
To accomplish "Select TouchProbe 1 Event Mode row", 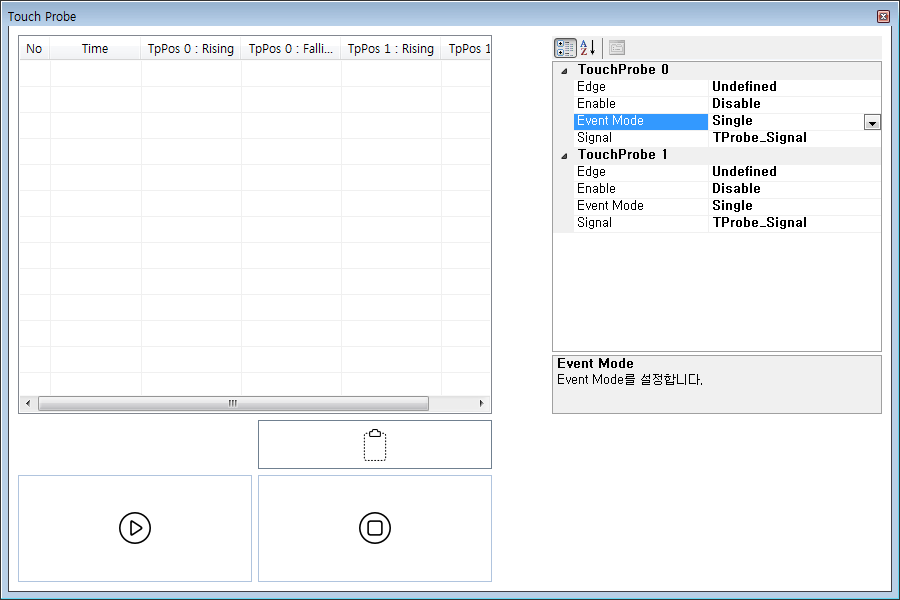I will click(x=610, y=206).
